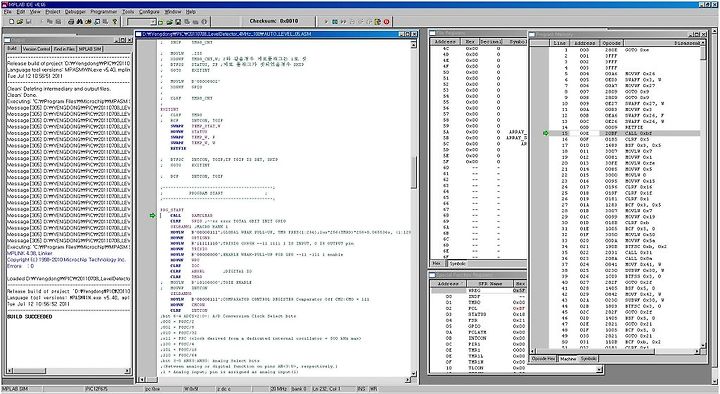Click scroll down arrow of source editor
Image resolution: width=720 pixels, height=394 pixels.
click(x=413, y=373)
